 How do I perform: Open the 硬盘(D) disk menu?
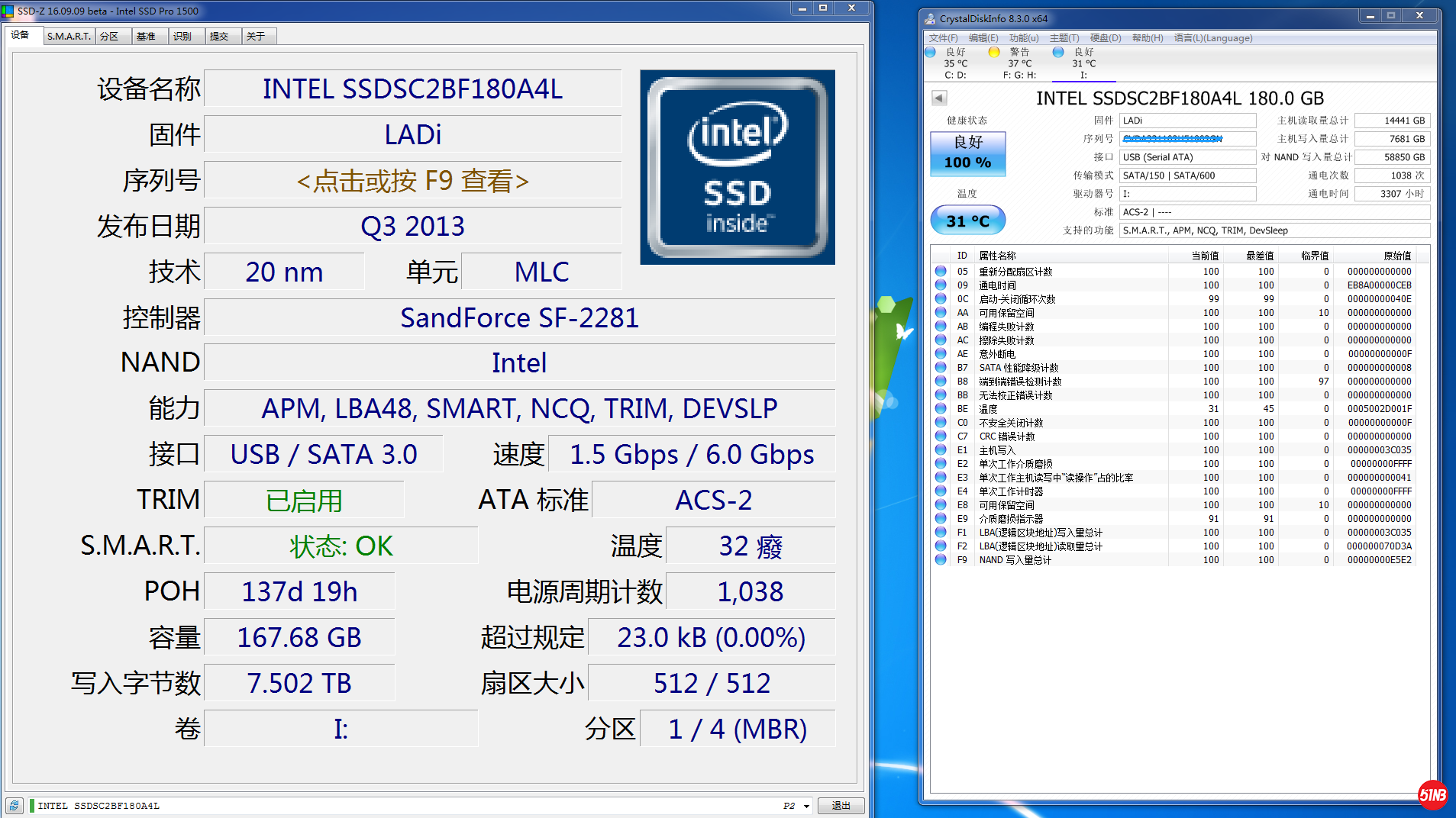[1105, 38]
